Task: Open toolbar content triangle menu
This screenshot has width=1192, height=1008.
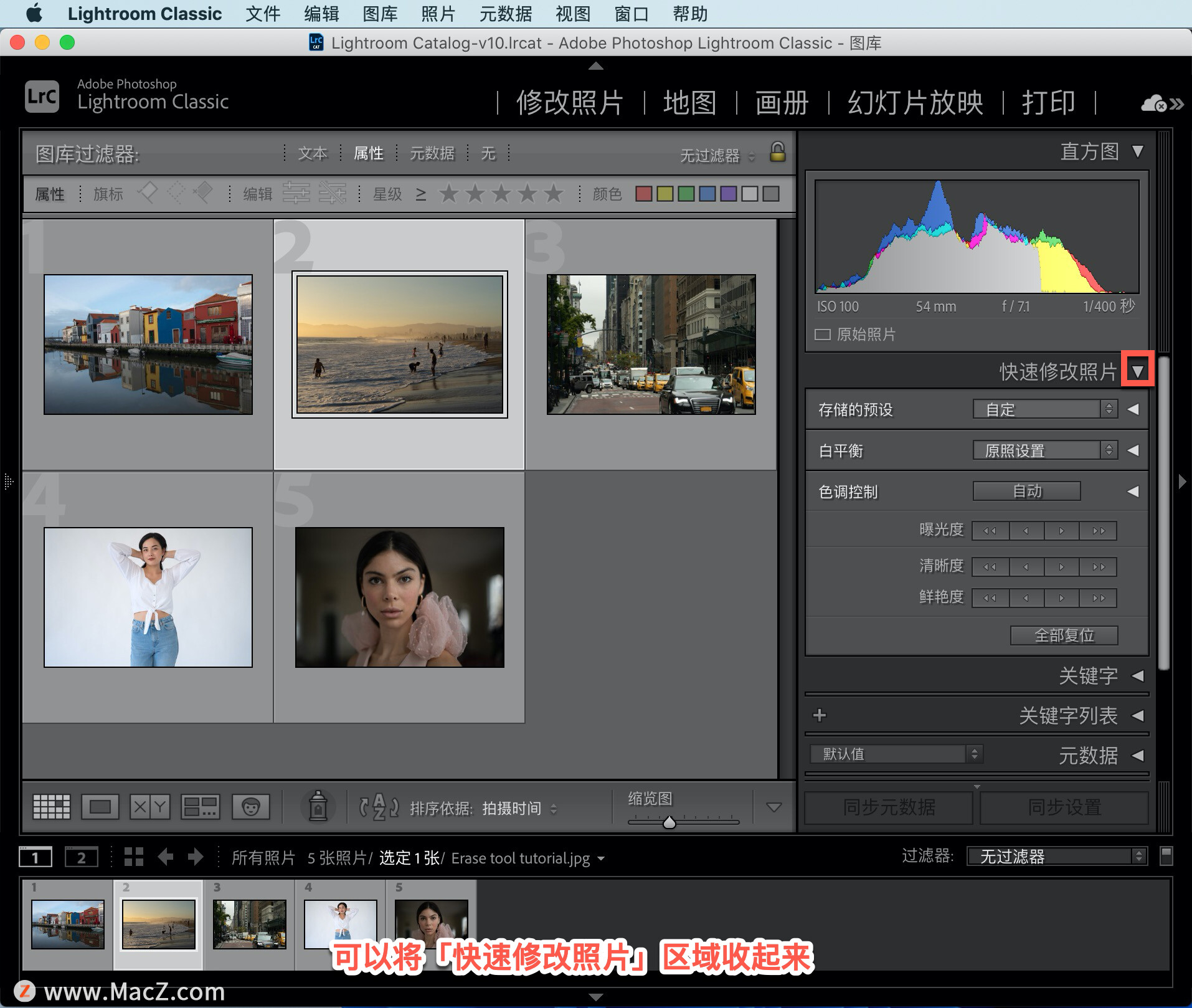Action: [x=773, y=807]
